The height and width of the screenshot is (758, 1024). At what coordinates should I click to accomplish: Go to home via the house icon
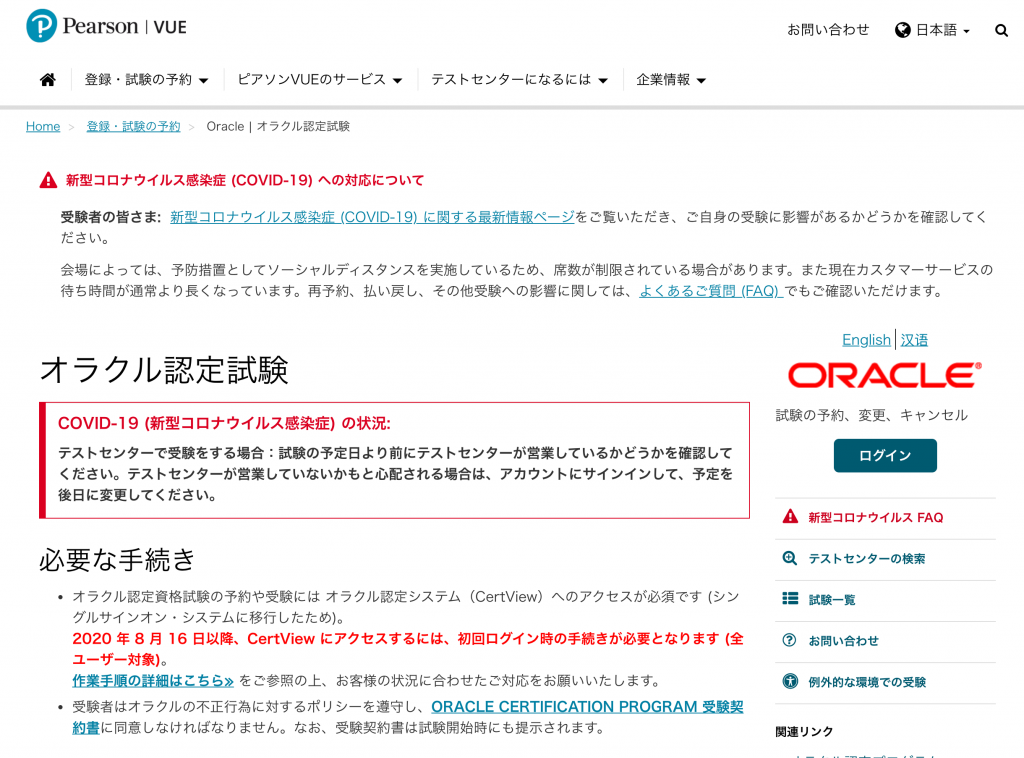pyautogui.click(x=48, y=80)
